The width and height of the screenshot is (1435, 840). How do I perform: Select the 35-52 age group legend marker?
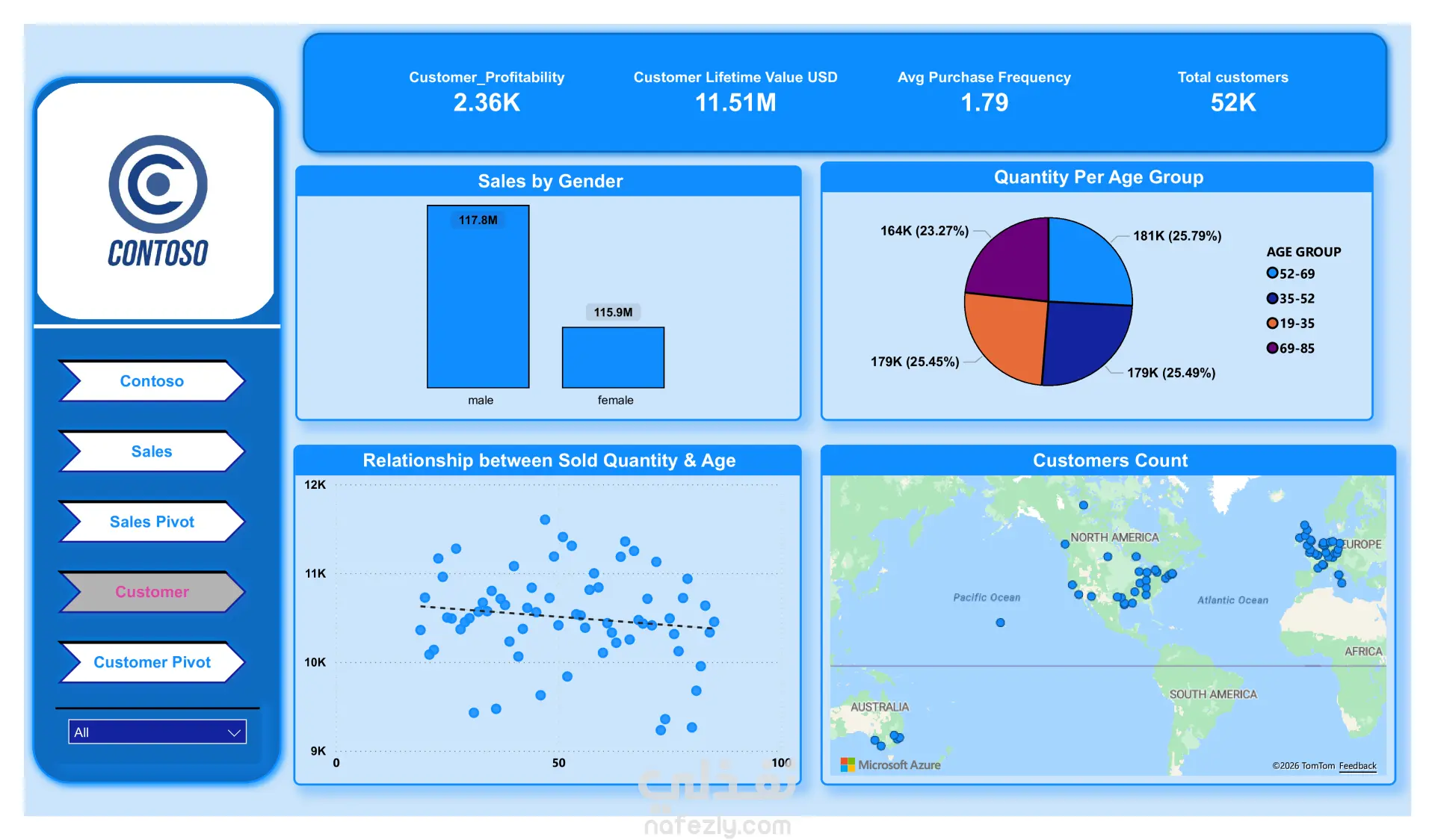[1272, 298]
